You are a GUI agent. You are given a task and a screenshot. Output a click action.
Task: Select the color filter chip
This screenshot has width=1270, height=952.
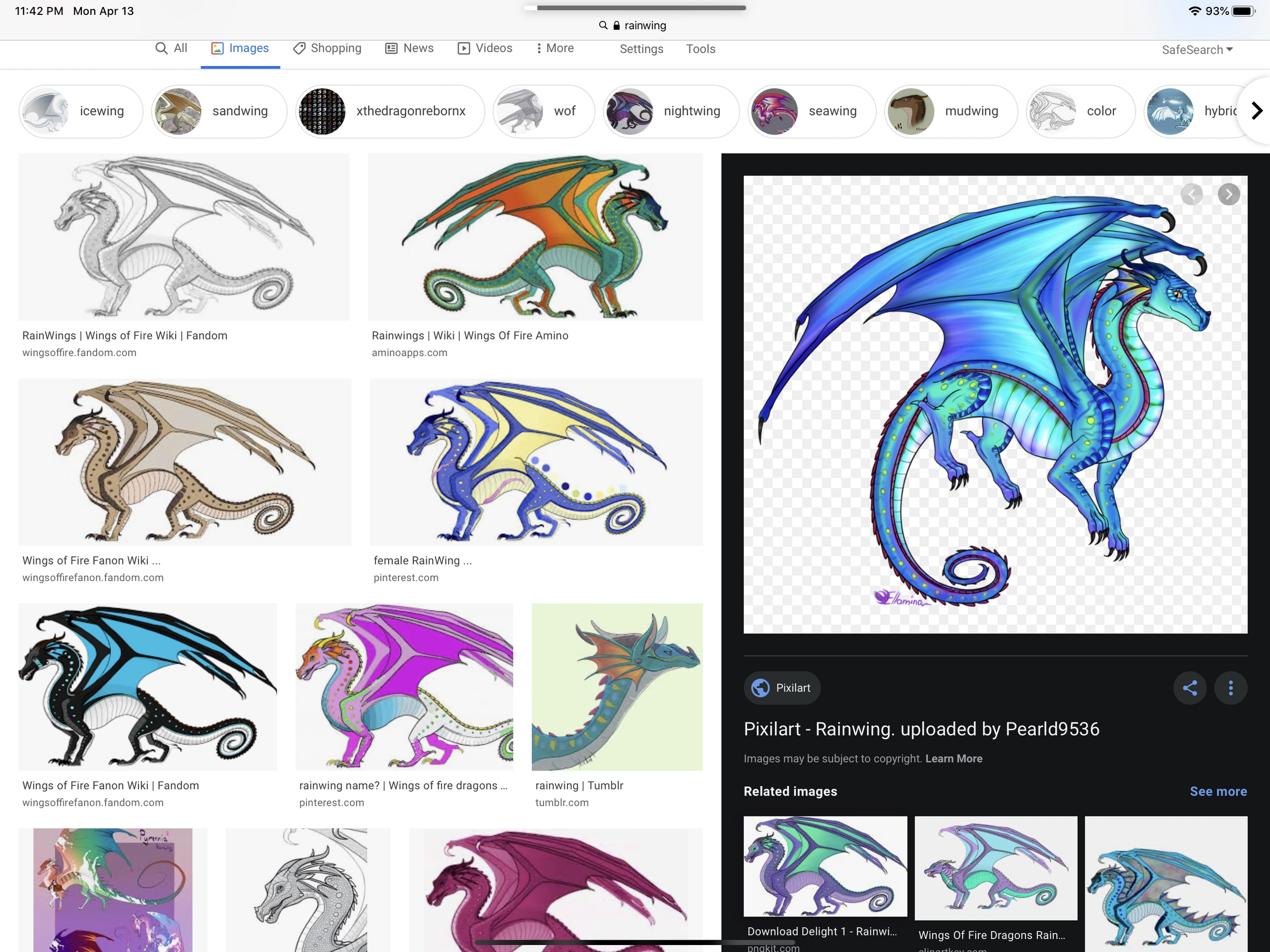(1080, 112)
